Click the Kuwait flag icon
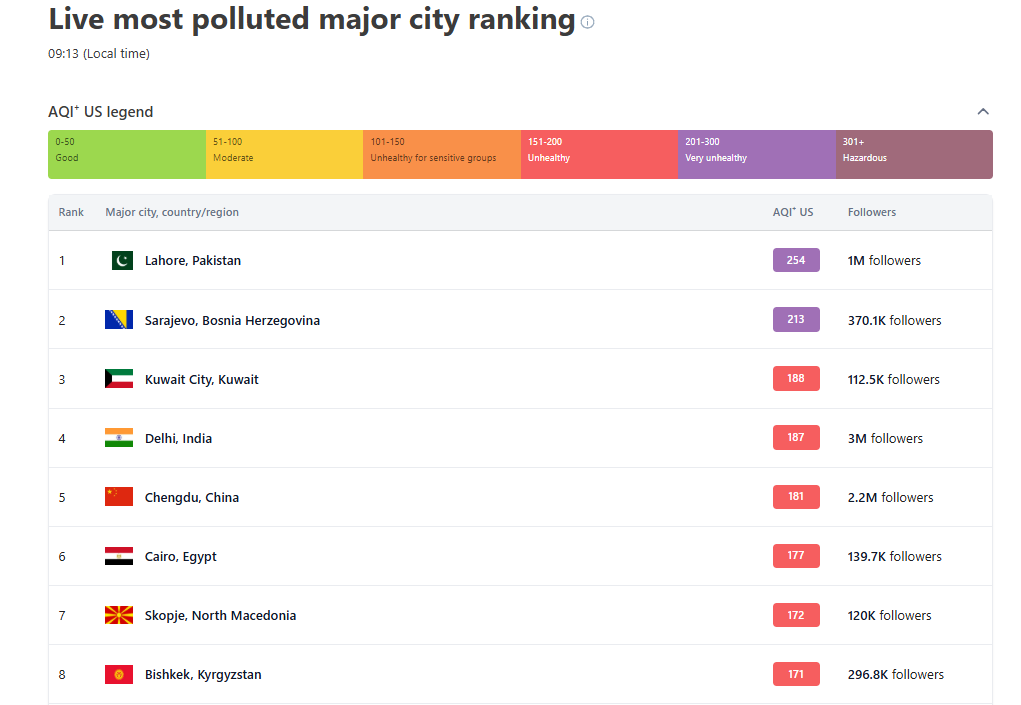The height and width of the screenshot is (705, 1021). tap(119, 379)
